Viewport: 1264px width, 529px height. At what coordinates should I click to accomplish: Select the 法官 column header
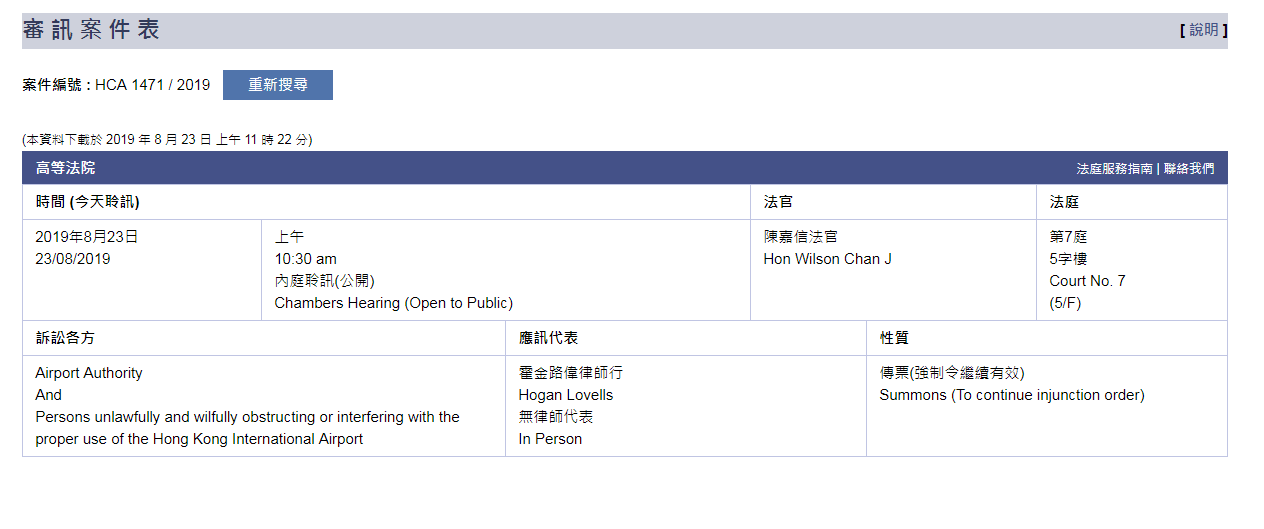point(778,202)
